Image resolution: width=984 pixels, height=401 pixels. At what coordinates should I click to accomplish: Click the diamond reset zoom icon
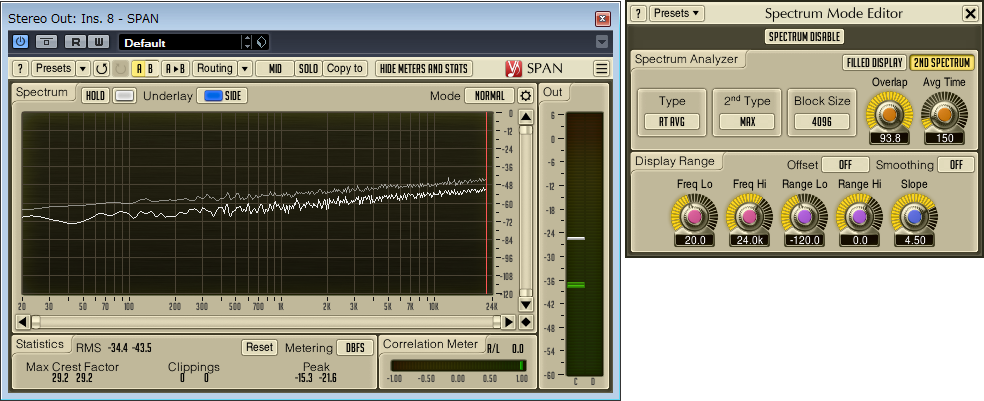526,322
